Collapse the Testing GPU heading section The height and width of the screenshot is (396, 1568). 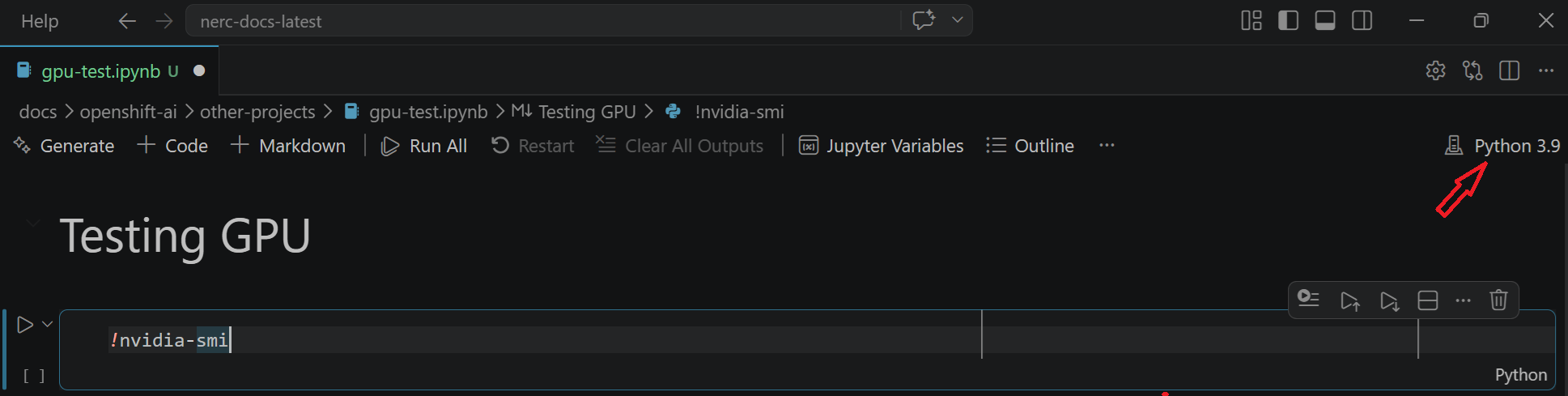32,223
